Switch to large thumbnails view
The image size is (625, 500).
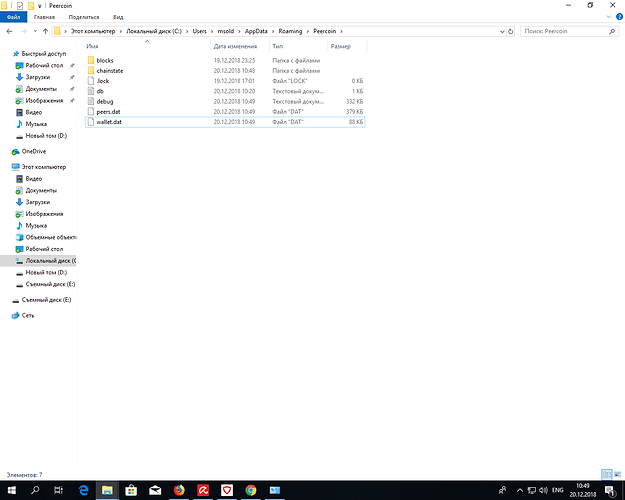pyautogui.click(x=617, y=474)
